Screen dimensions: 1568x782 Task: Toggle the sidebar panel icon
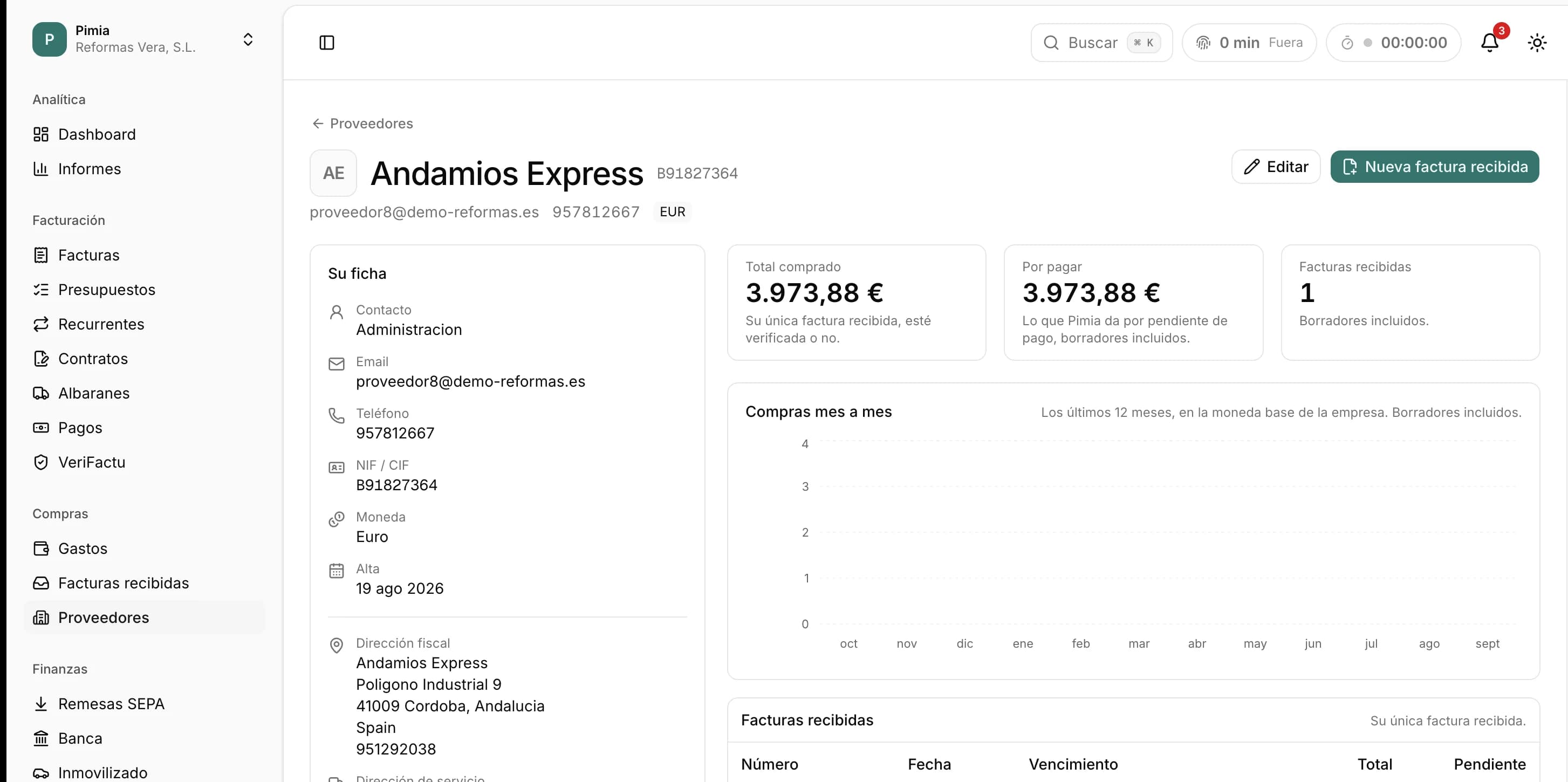(x=327, y=43)
